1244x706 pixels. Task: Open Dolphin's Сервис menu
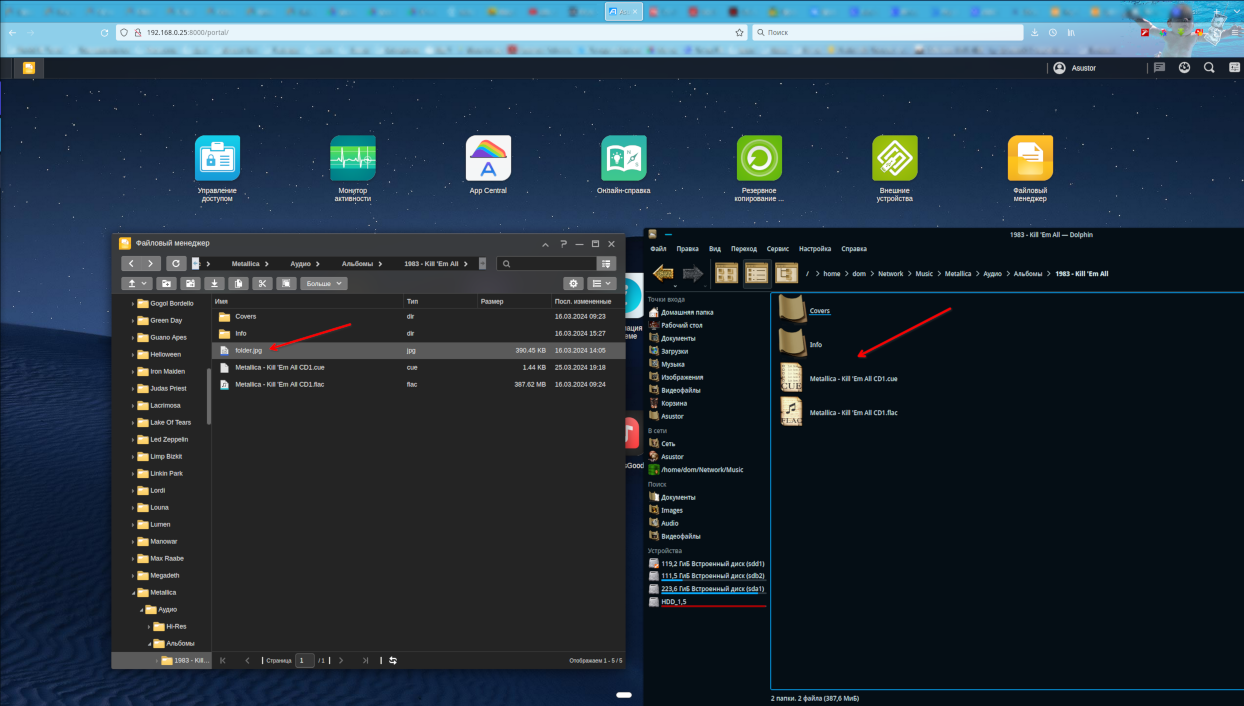777,248
